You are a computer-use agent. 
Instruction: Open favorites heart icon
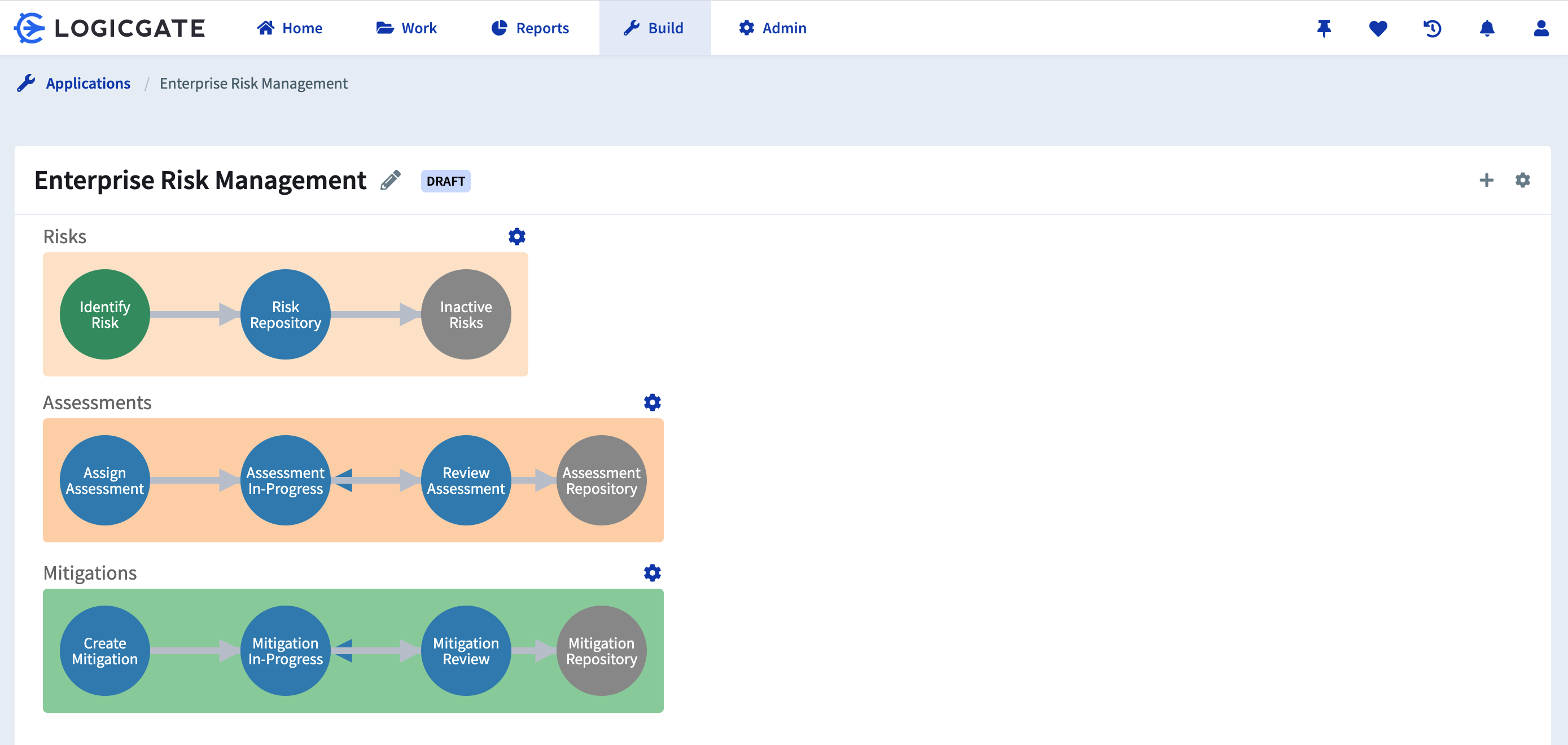click(x=1378, y=28)
